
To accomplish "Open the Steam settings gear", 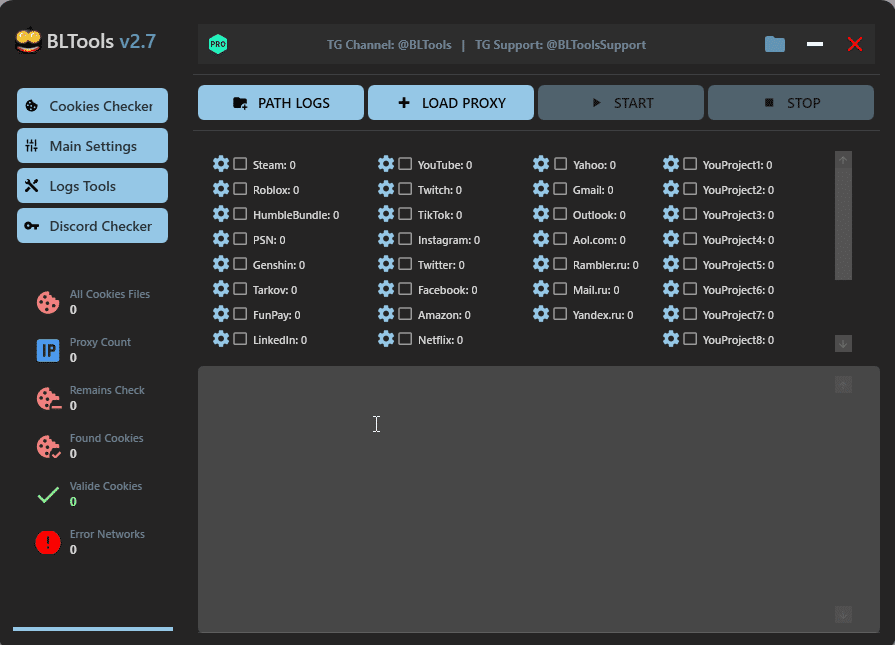I will 221,164.
